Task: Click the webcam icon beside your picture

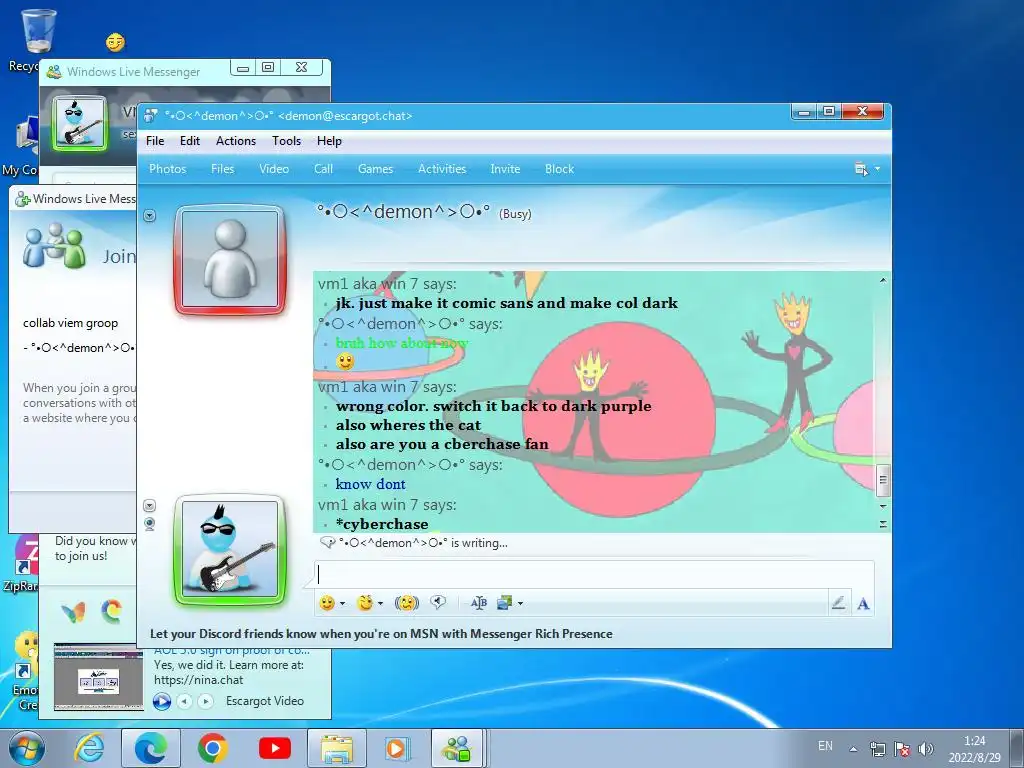Action: coord(150,524)
